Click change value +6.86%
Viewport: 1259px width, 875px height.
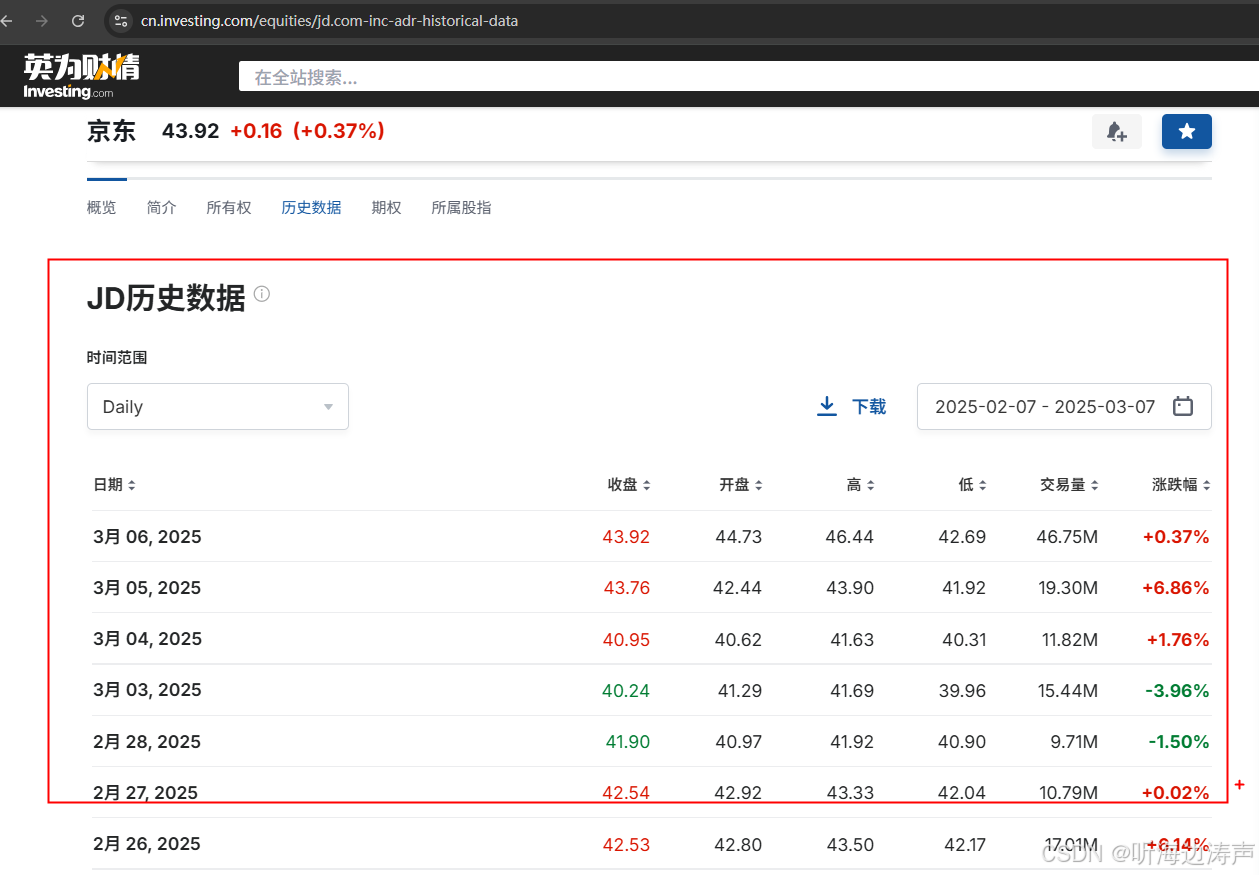pyautogui.click(x=1176, y=588)
